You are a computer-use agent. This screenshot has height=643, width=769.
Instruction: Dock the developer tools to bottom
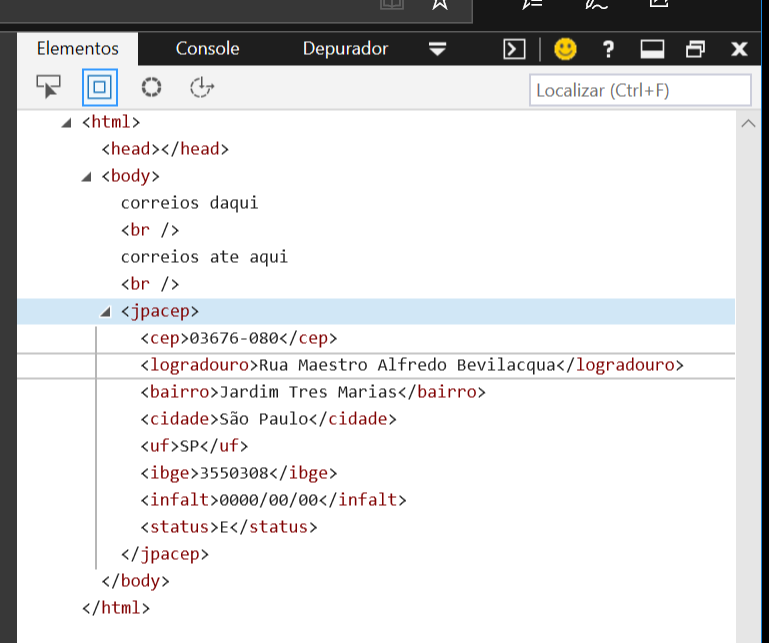point(652,49)
